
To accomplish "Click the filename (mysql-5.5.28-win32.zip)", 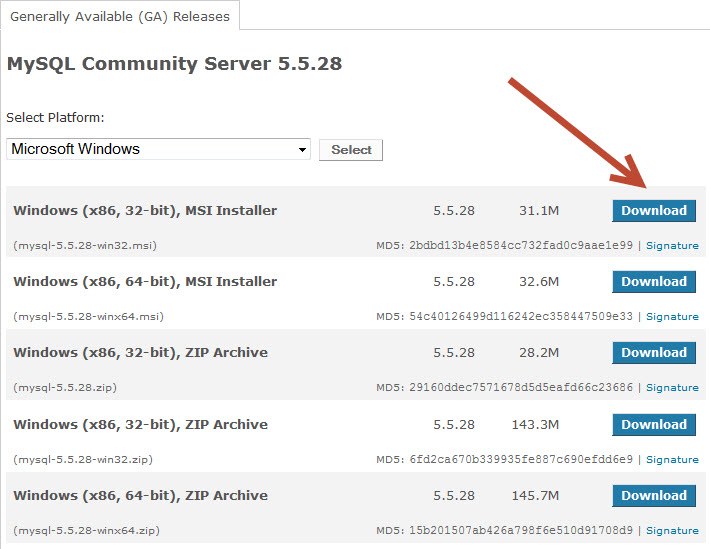I will coord(83,459).
